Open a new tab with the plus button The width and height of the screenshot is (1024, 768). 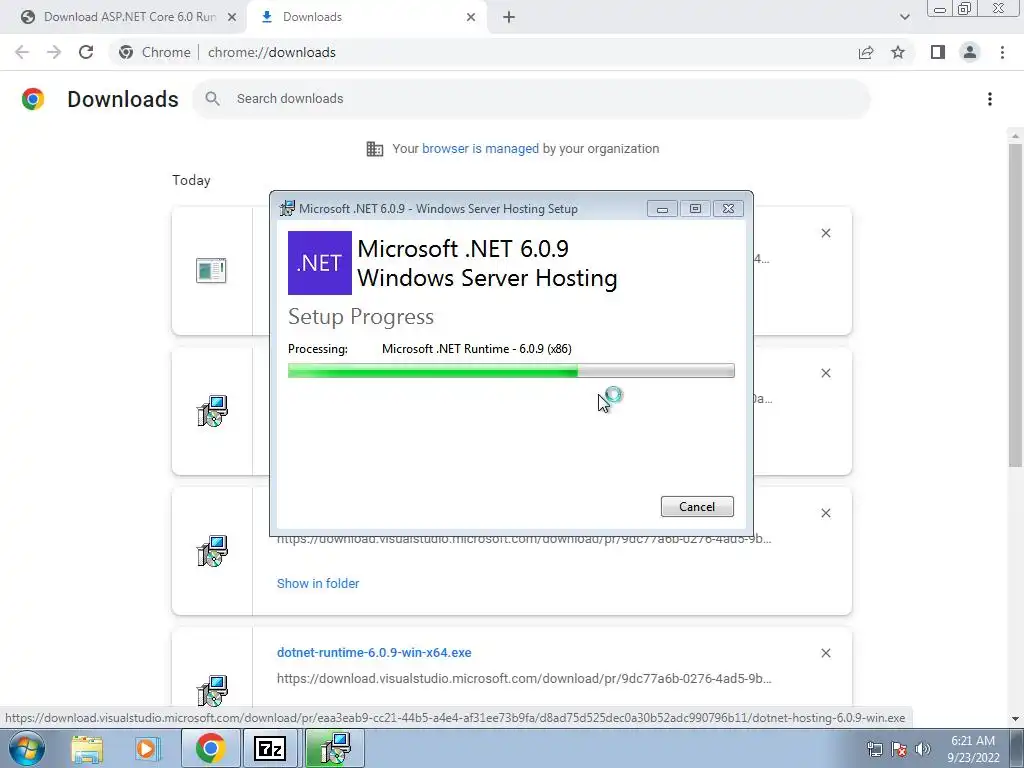point(509,17)
